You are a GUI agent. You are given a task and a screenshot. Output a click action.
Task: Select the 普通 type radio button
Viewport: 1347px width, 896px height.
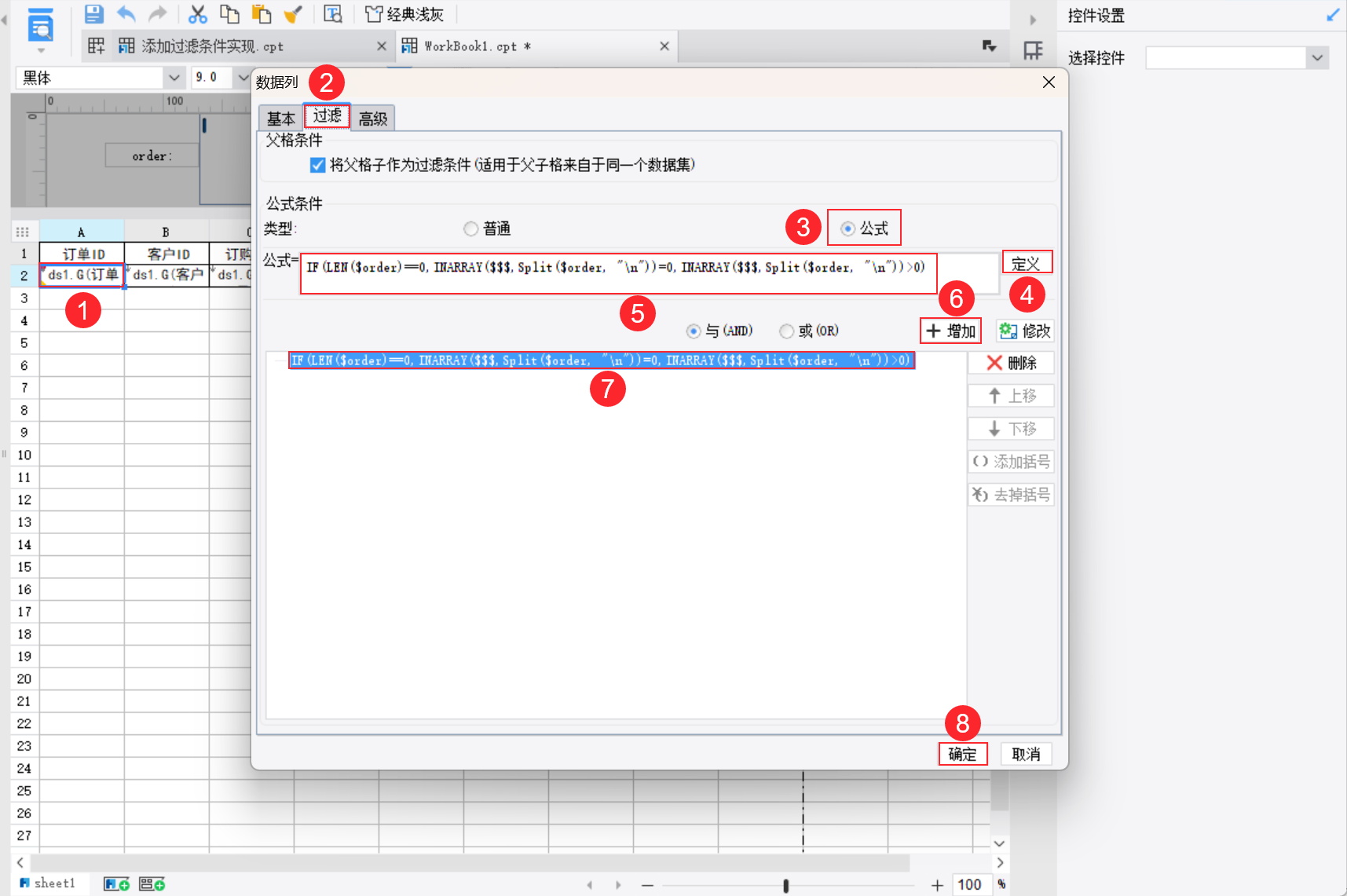[470, 229]
